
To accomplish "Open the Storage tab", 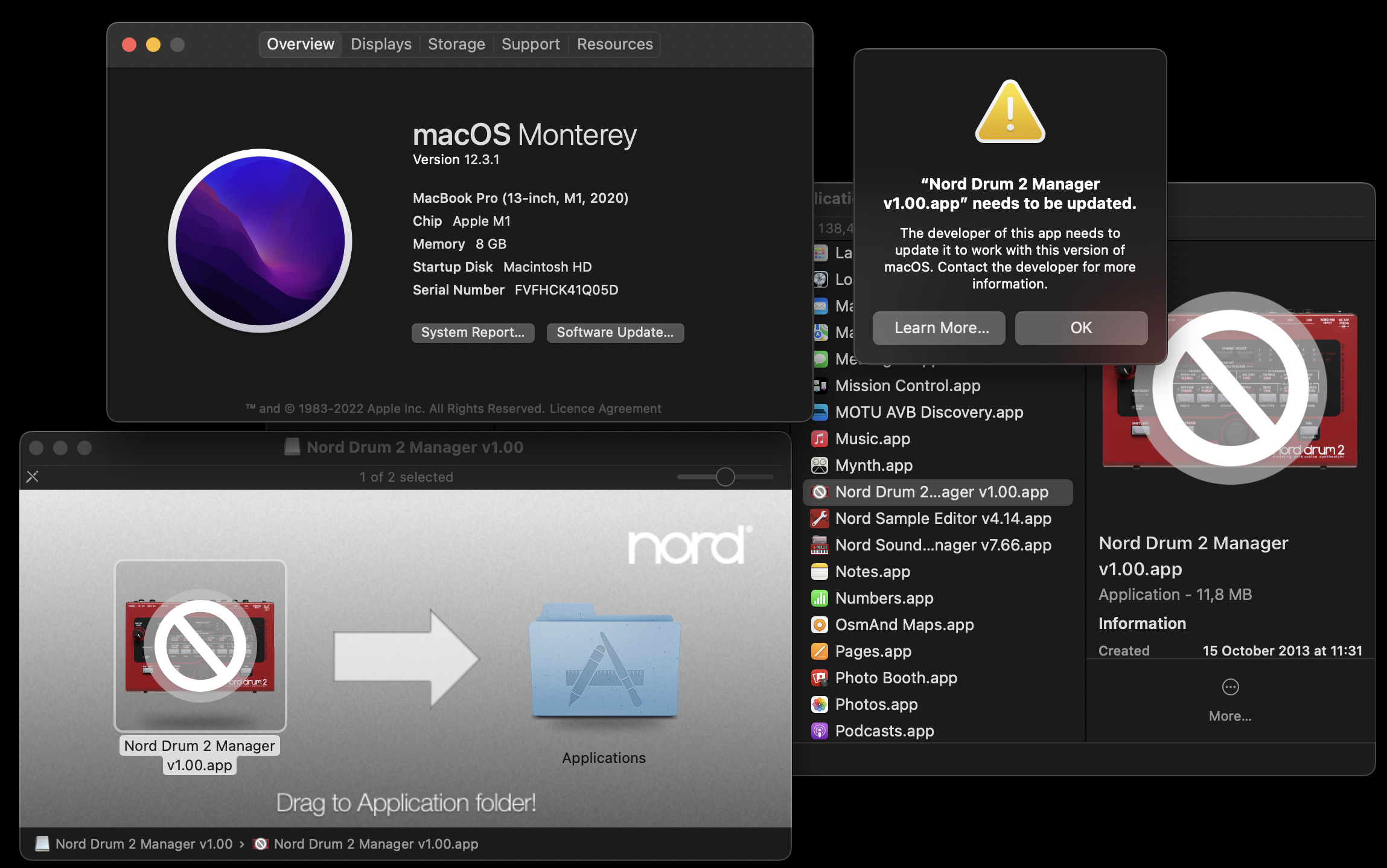I will click(456, 44).
